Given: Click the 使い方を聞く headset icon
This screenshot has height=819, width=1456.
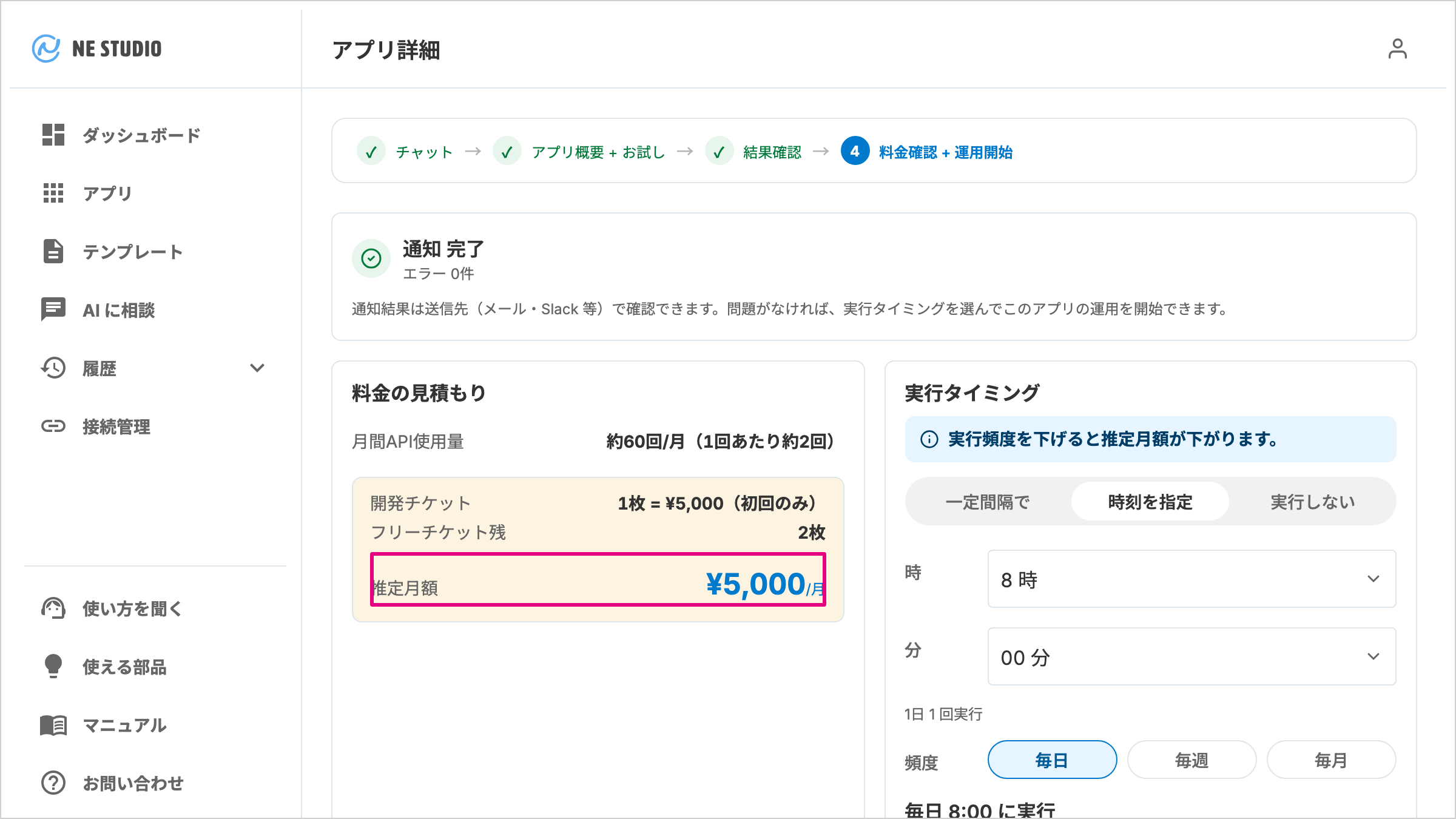Looking at the screenshot, I should 53,608.
